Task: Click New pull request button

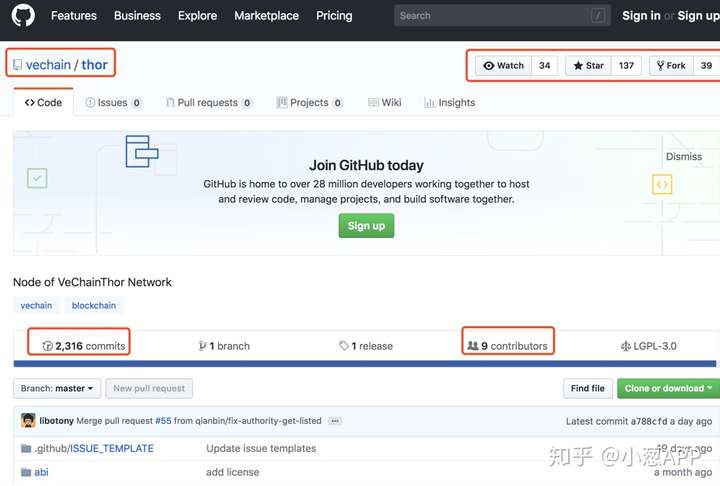Action: [149, 388]
